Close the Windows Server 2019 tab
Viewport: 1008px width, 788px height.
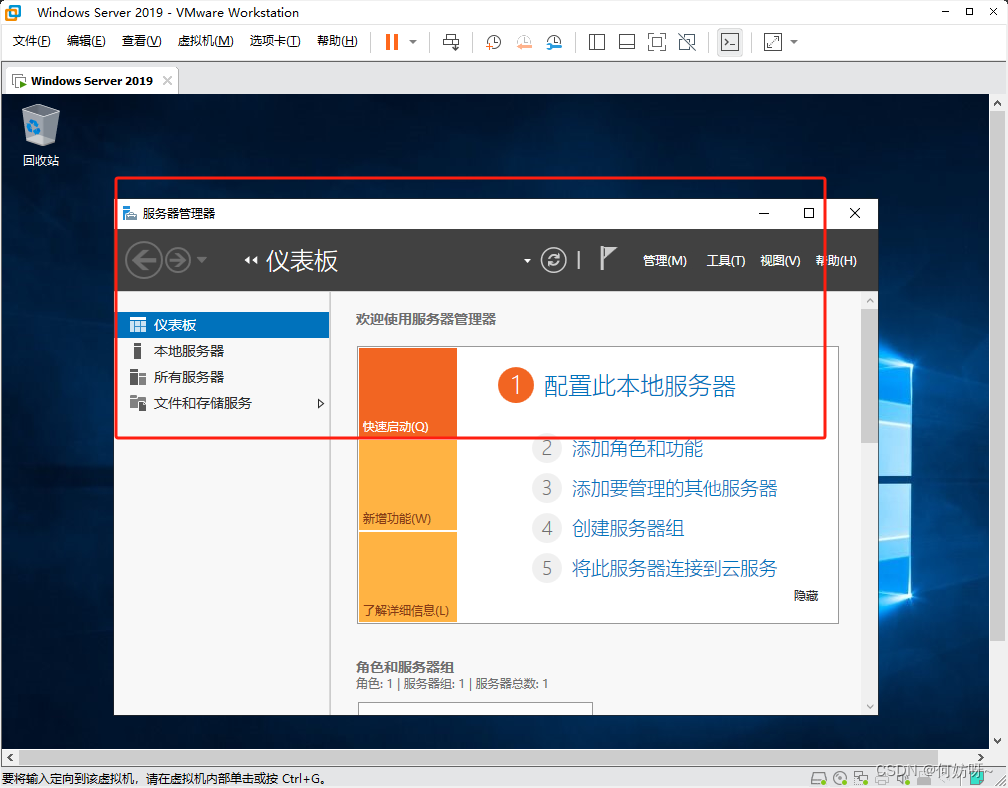167,80
